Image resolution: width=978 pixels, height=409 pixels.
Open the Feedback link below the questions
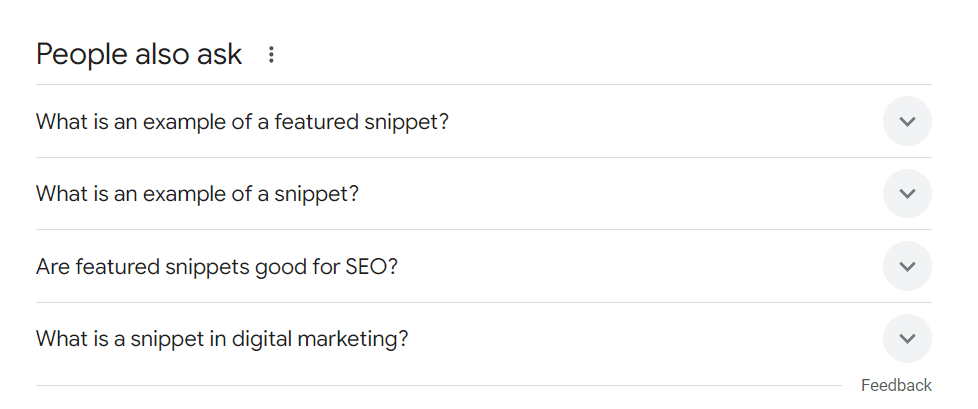pyautogui.click(x=896, y=385)
